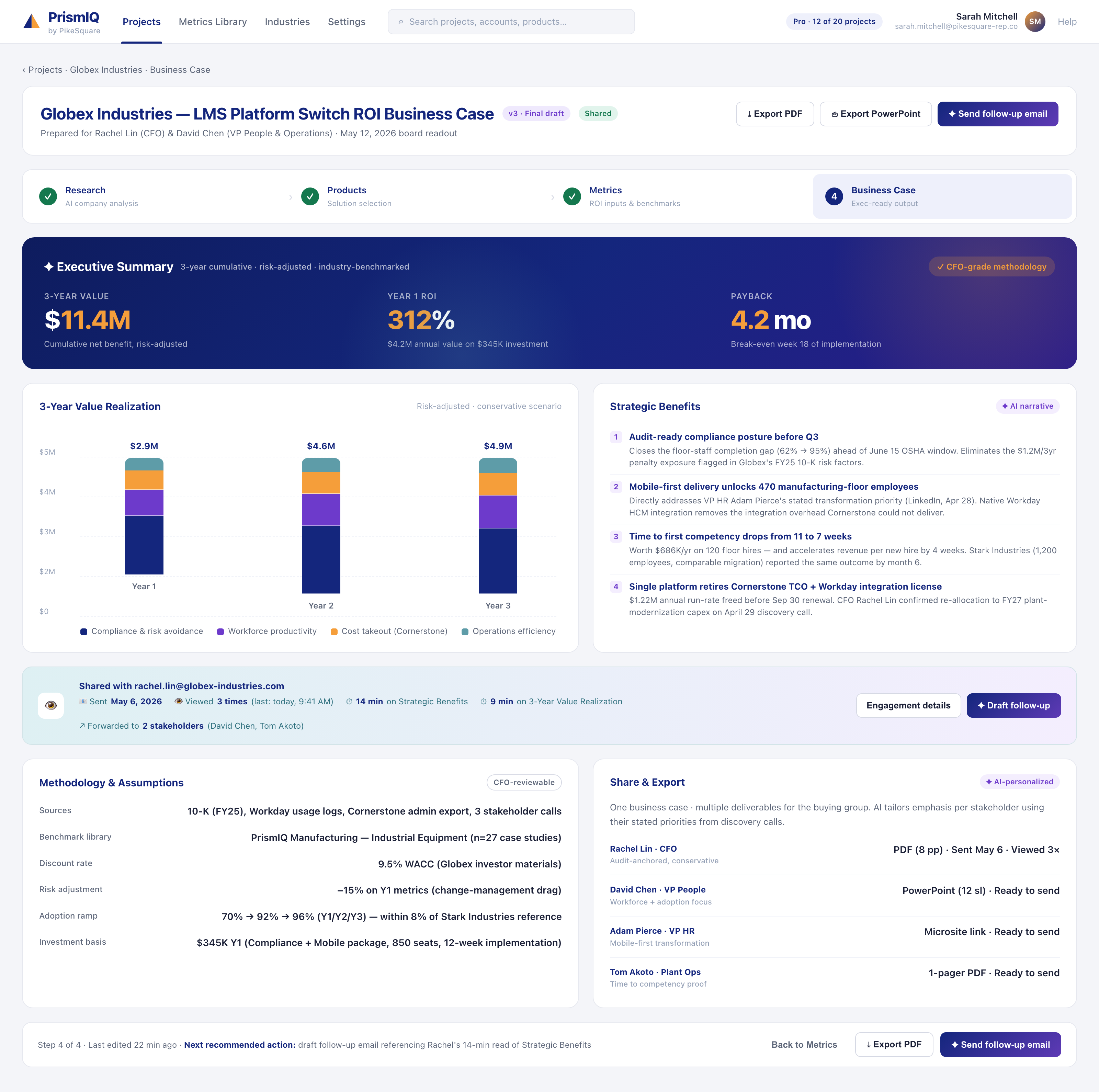Click the Workforce productivity legend swatch
1099x1092 pixels.
[221, 632]
